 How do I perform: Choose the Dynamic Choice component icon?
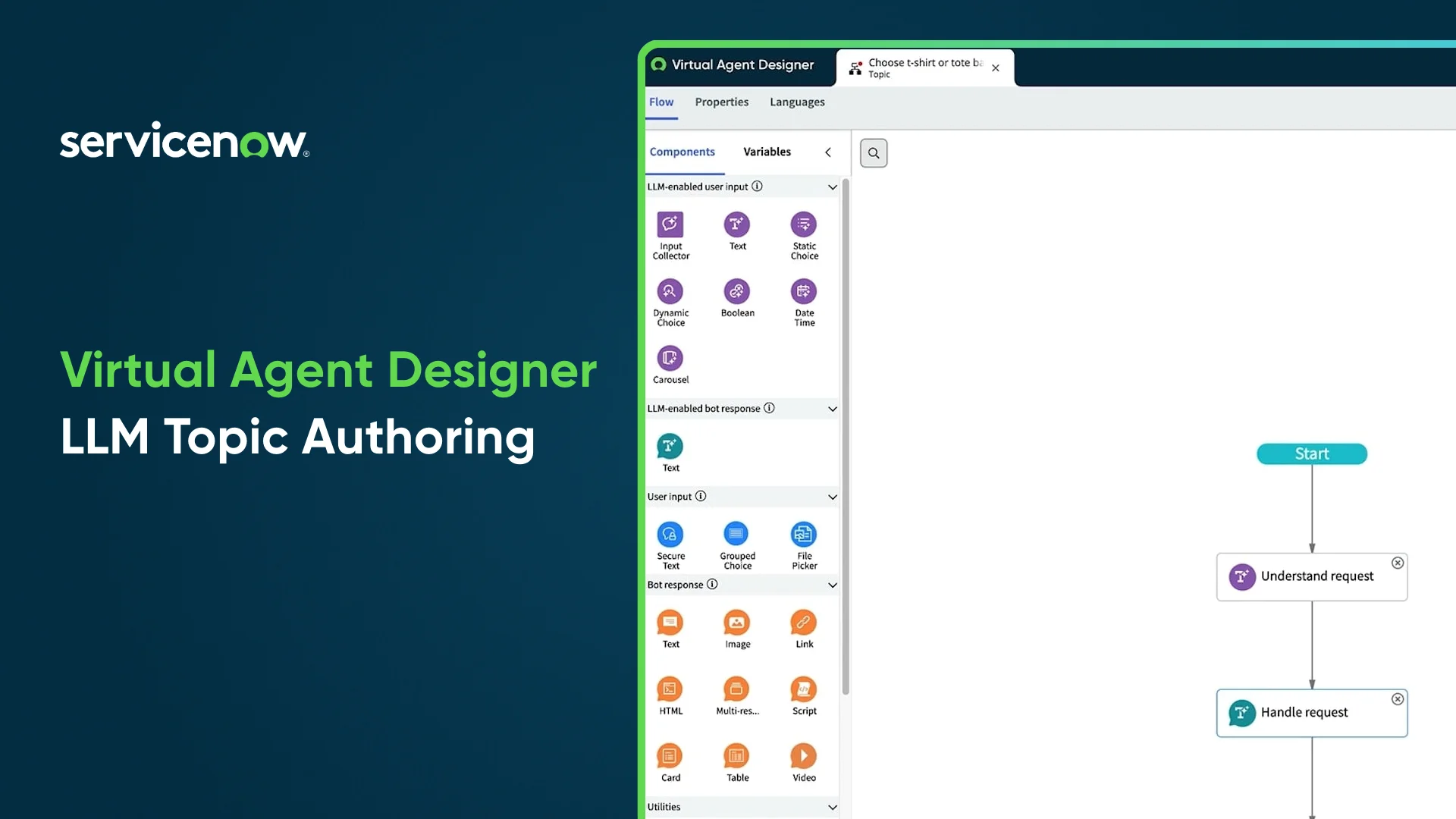coord(670,291)
